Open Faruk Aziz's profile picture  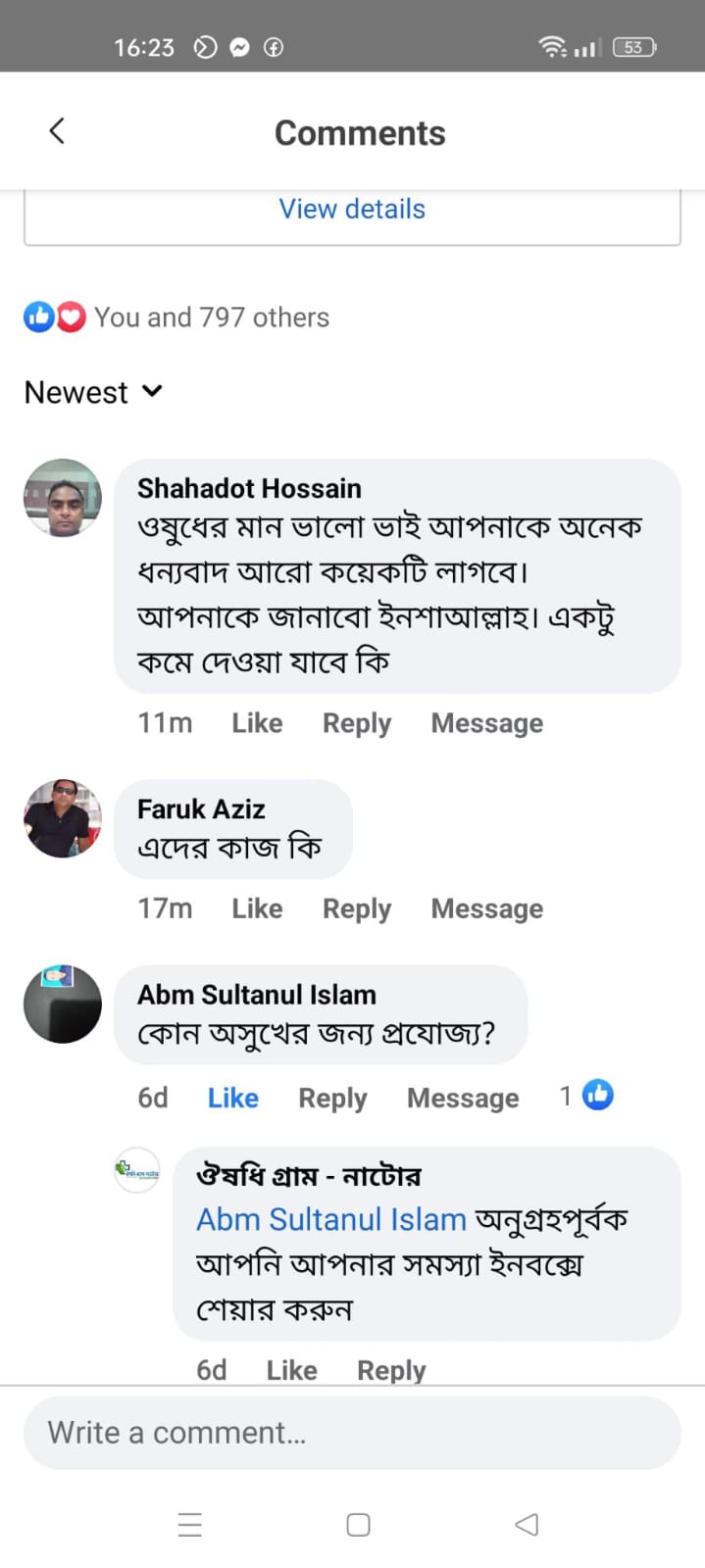63,818
